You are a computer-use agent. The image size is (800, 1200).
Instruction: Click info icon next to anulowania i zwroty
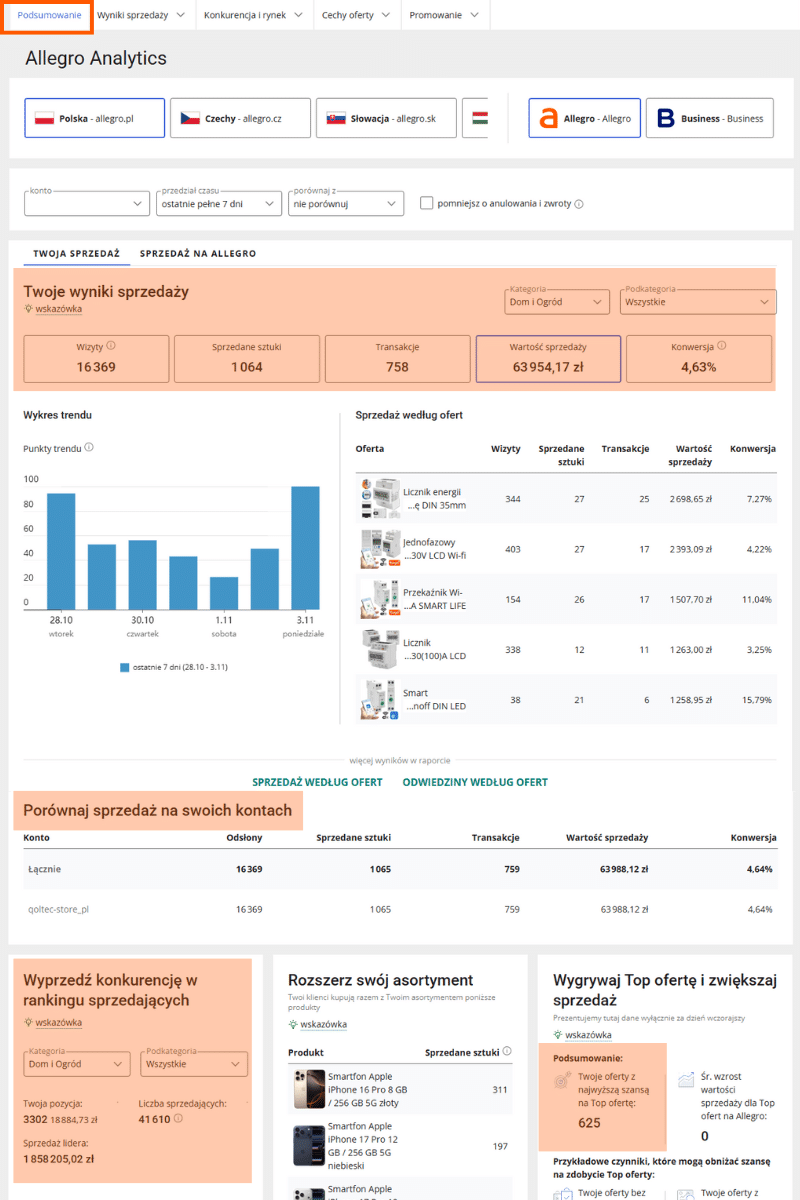[579, 204]
